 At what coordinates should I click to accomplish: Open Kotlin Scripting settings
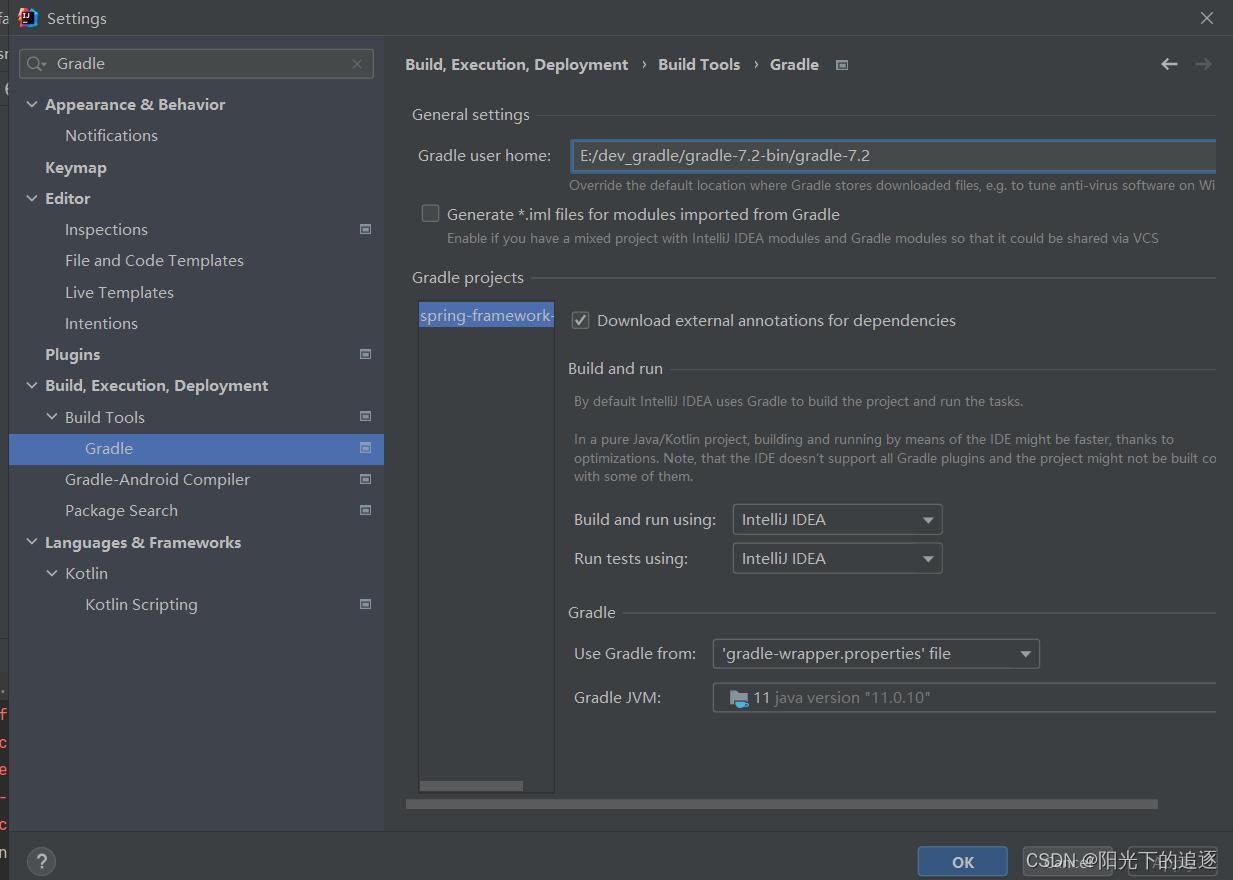[x=141, y=604]
